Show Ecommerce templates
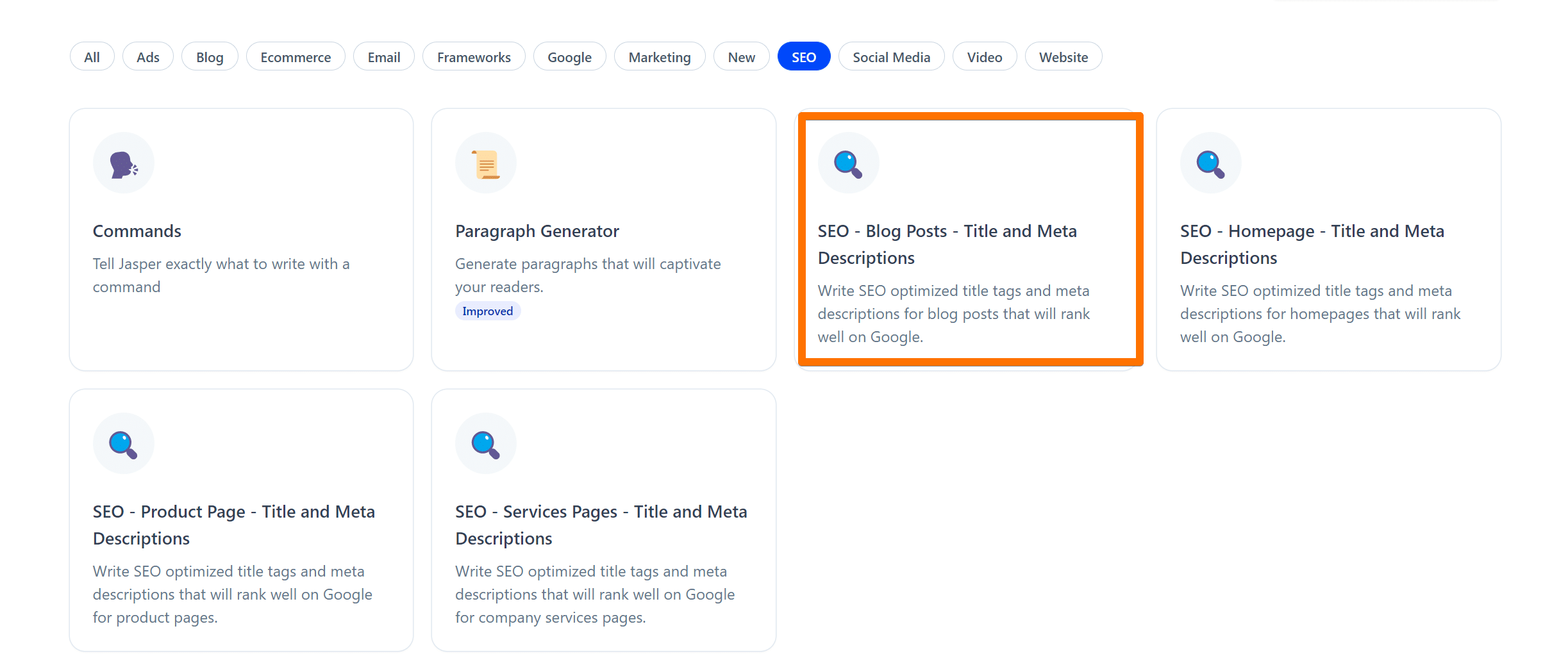Screen dimensions: 1568x656 tap(296, 57)
